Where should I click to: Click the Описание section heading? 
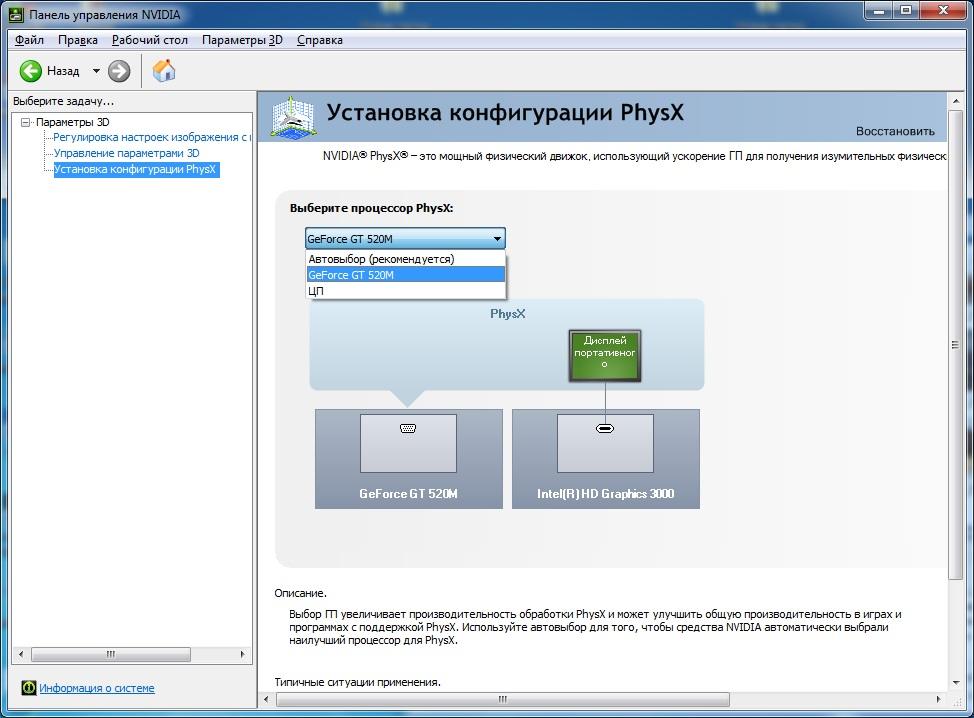(301, 593)
